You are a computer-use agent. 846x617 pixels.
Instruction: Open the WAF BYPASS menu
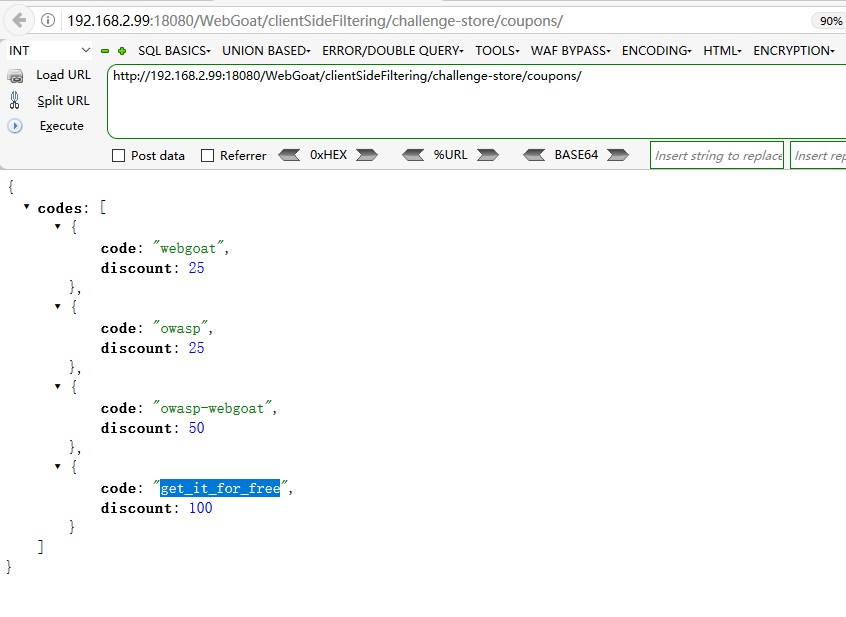[570, 51]
